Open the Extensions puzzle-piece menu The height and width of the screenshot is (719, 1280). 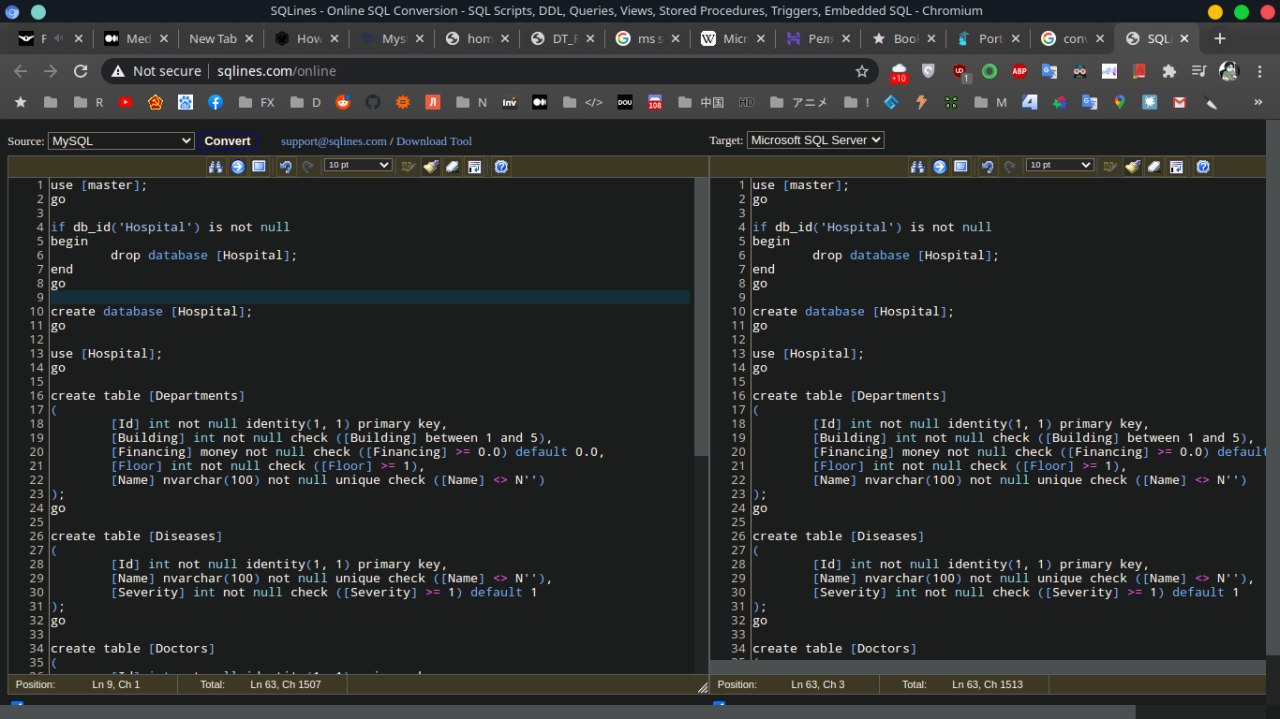(1169, 71)
